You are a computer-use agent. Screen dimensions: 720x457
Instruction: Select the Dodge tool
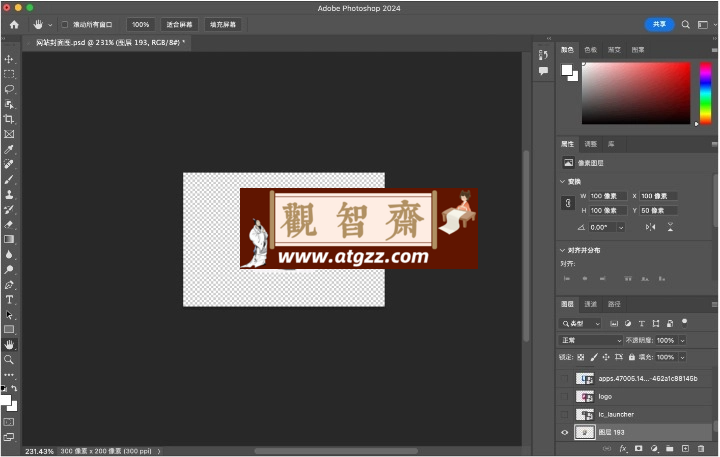[x=9, y=270]
